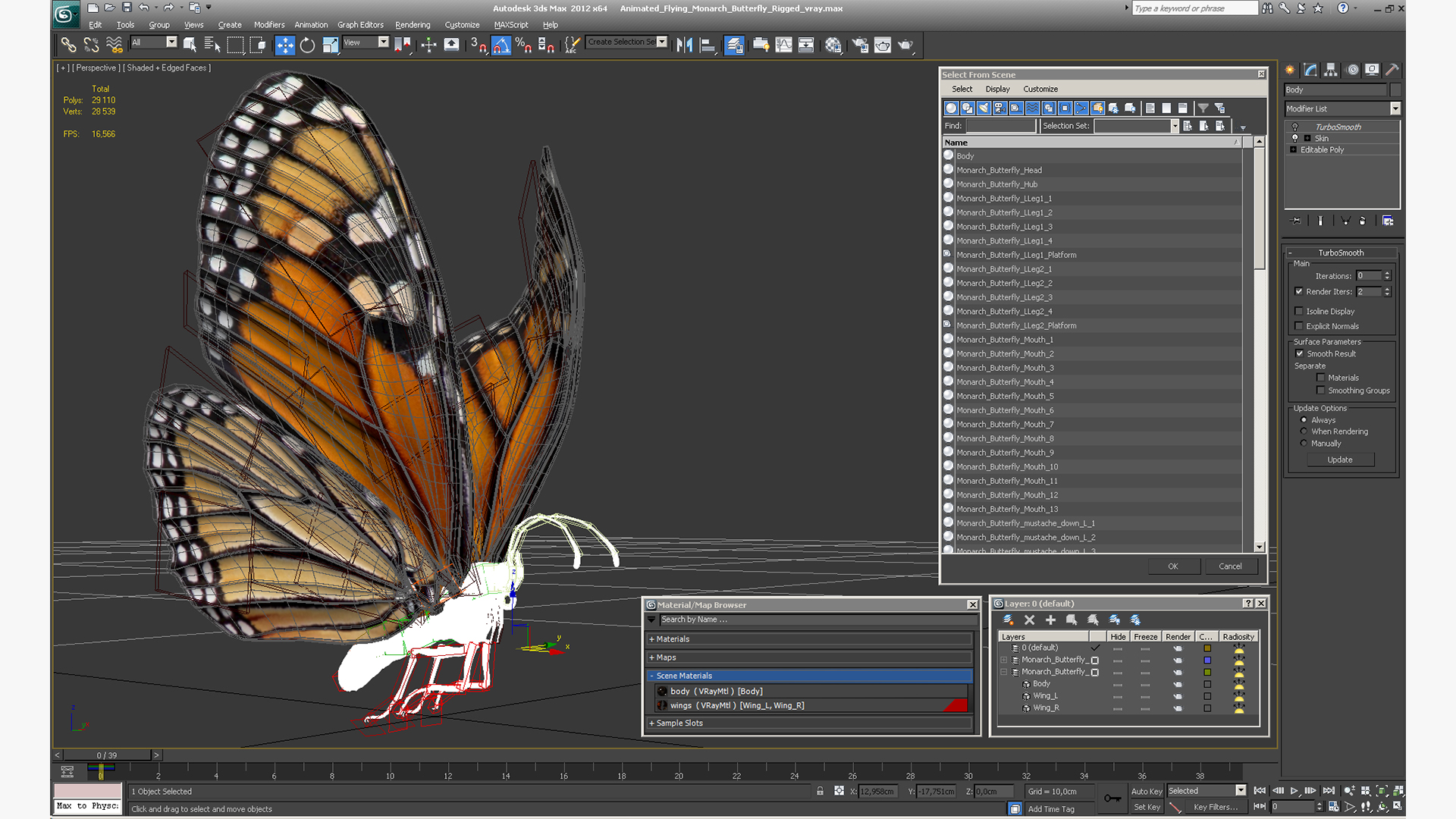Open Customize menu in Select From Scene

pos(1040,89)
